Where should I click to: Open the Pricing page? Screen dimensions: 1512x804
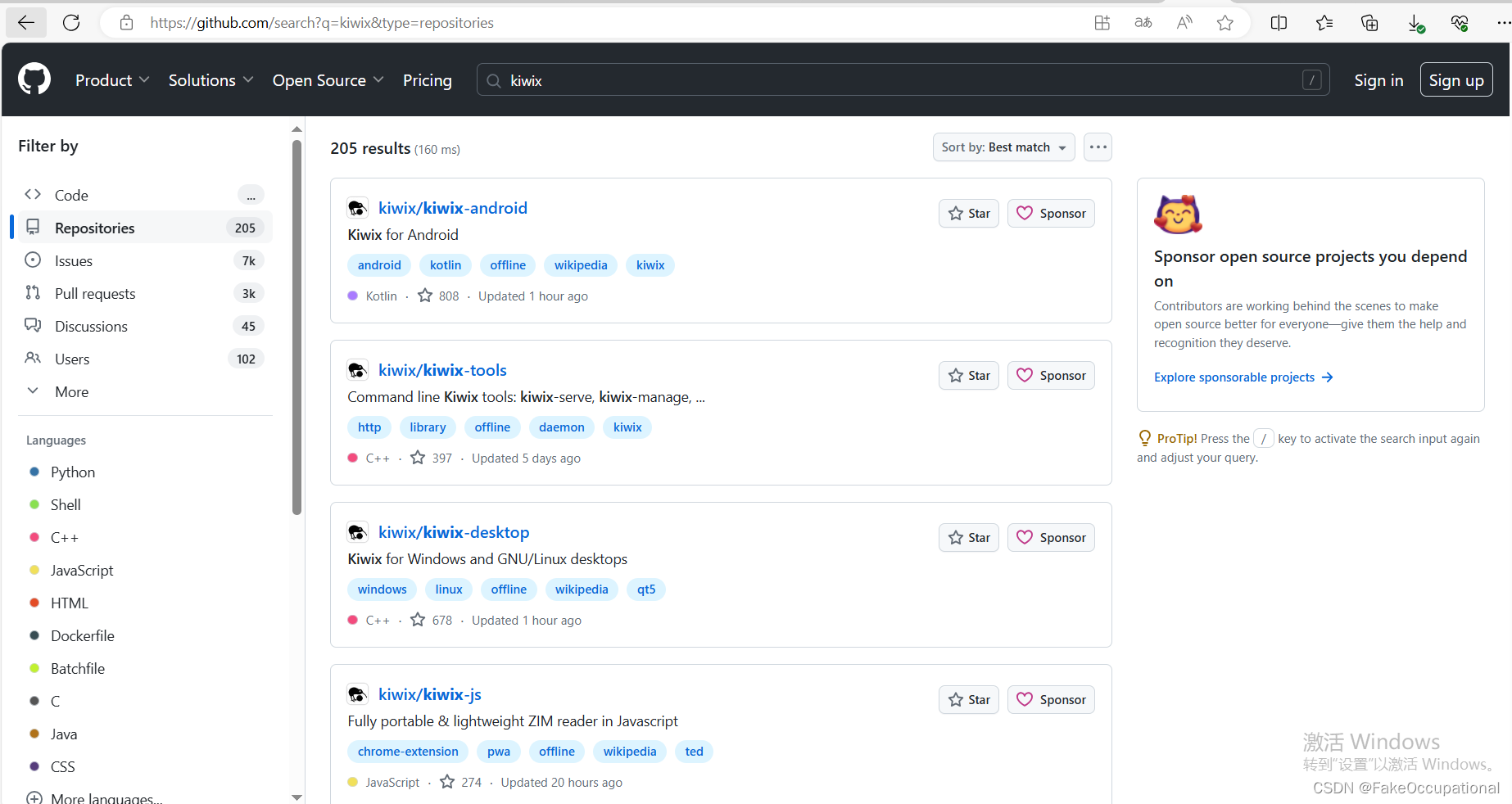pos(428,80)
